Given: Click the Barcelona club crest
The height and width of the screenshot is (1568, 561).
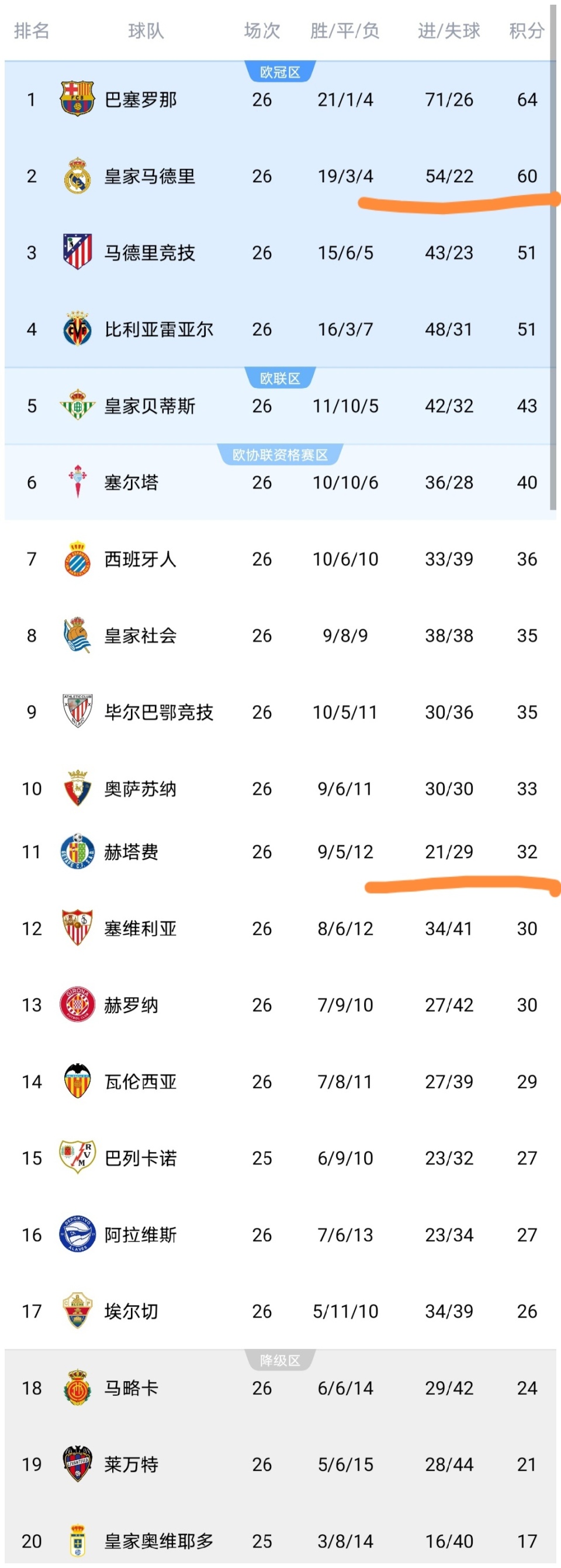Looking at the screenshot, I should click(77, 99).
